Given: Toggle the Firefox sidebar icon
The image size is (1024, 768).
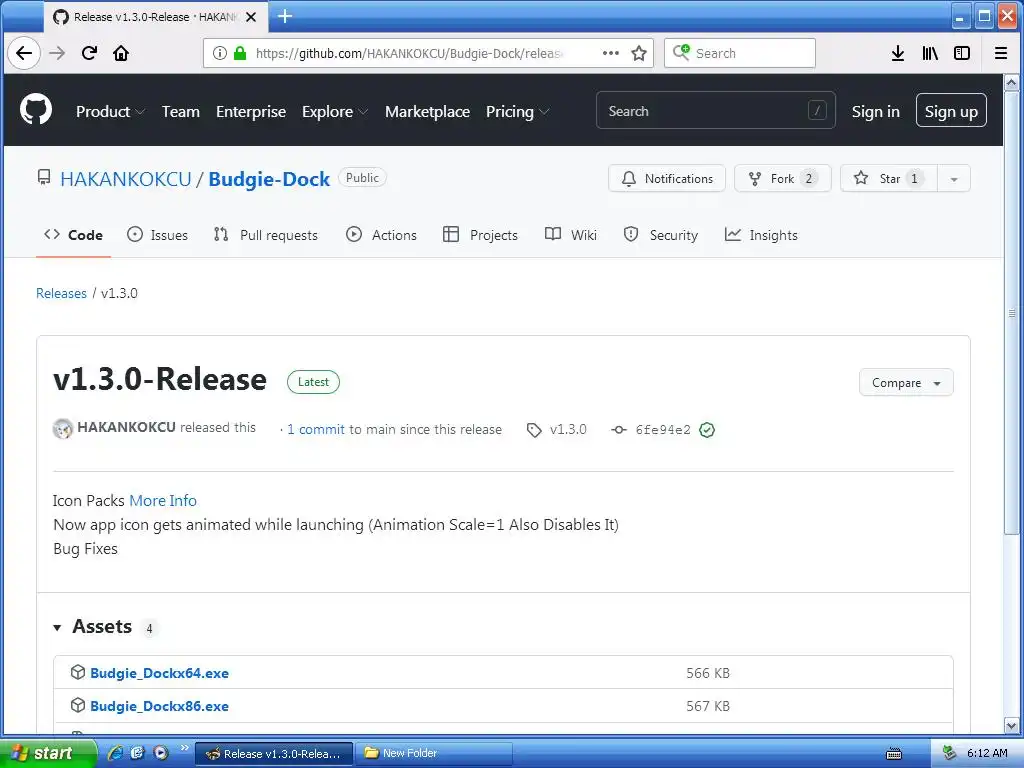Looking at the screenshot, I should [962, 53].
